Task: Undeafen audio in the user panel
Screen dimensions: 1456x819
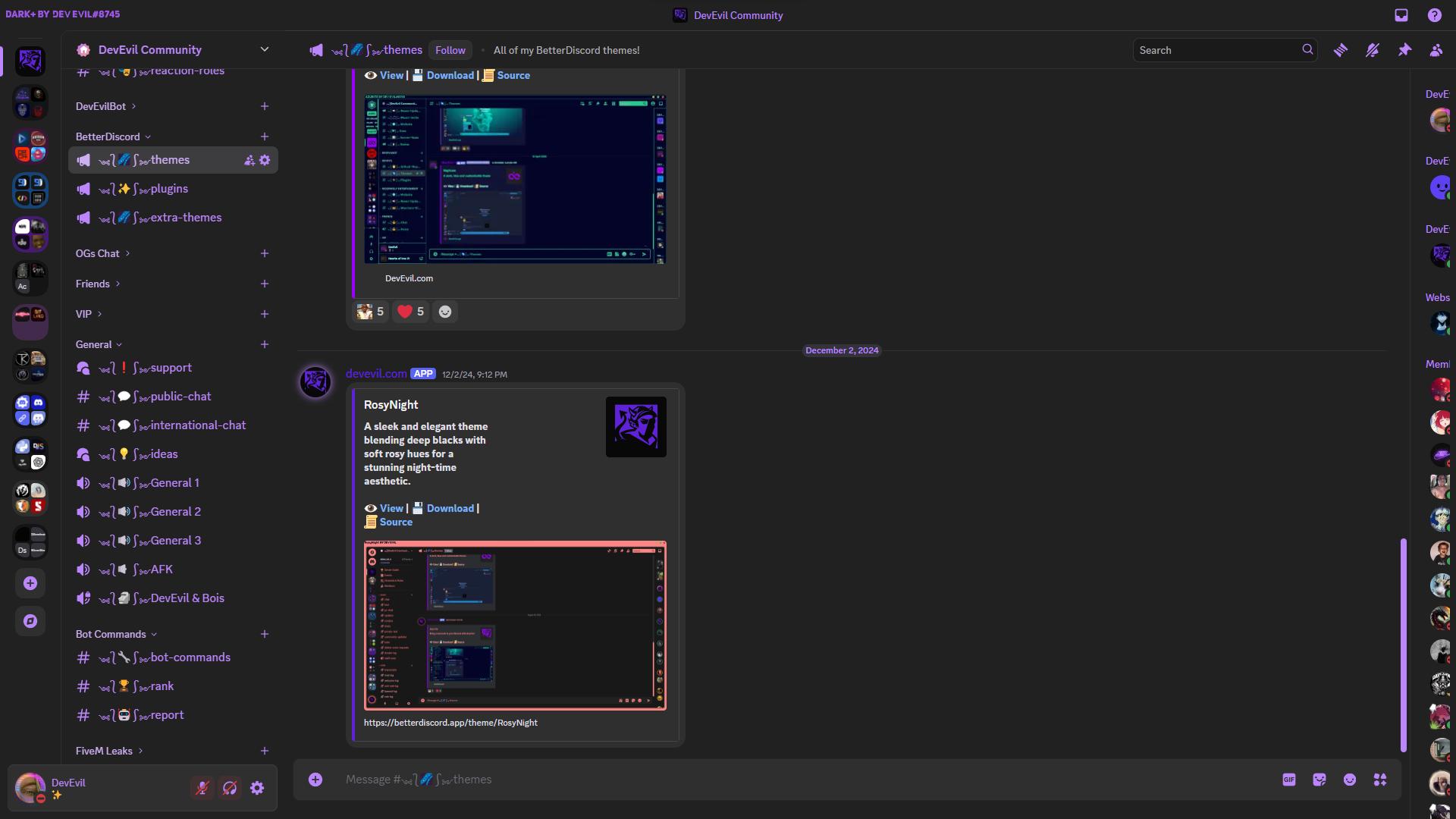Action: 230,788
